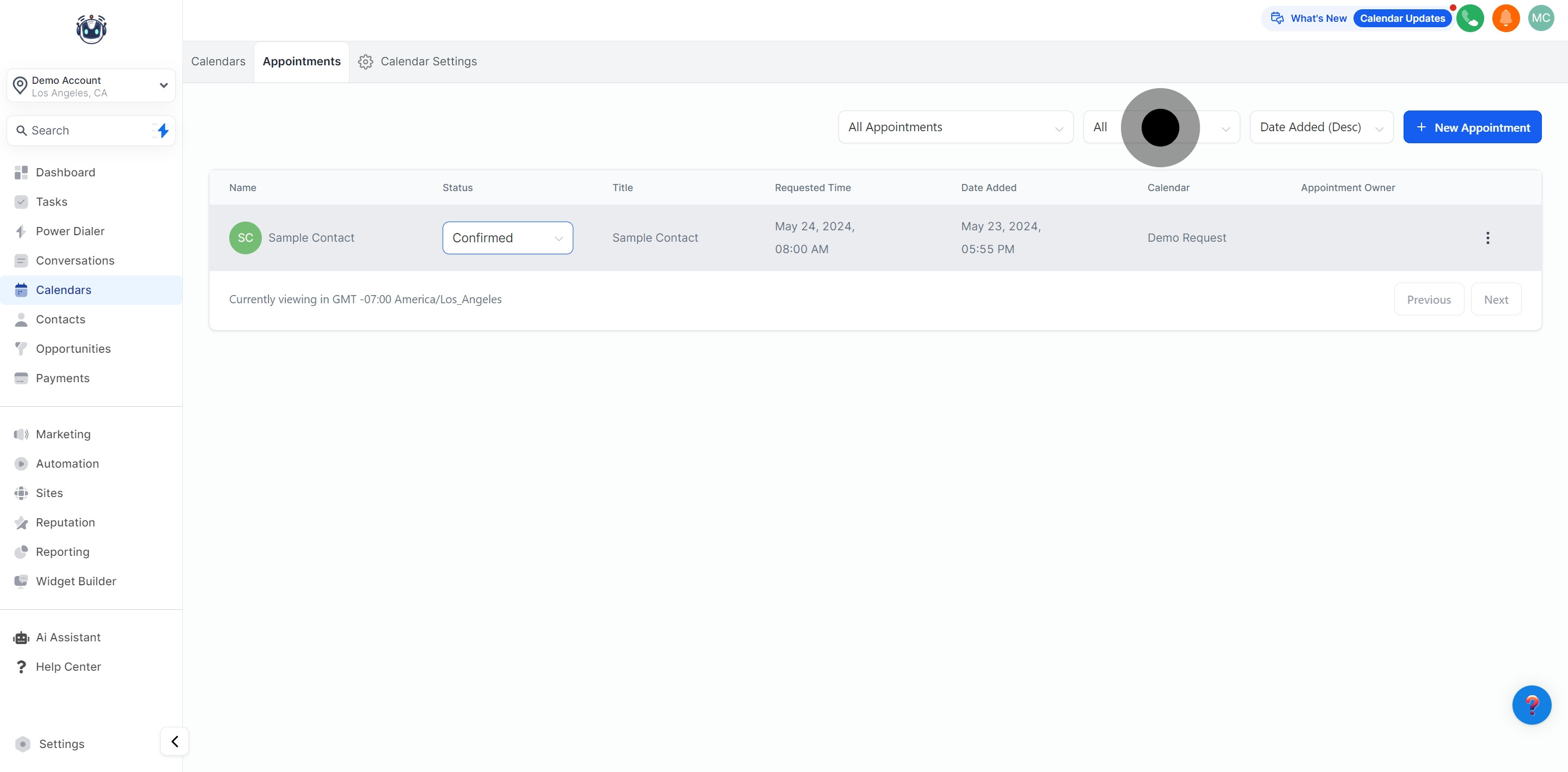1568x772 pixels.
Task: Click the green phone dialer icon
Action: tap(1469, 19)
